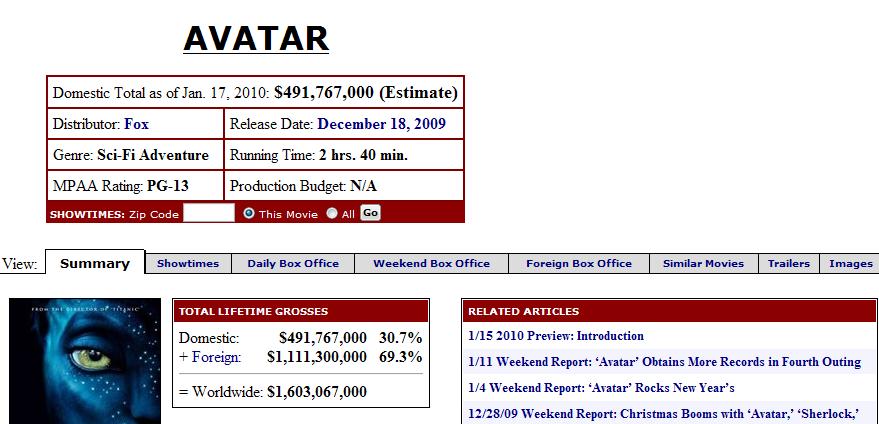Click the Running Time 2 hrs. 40 min. cell

344,155
